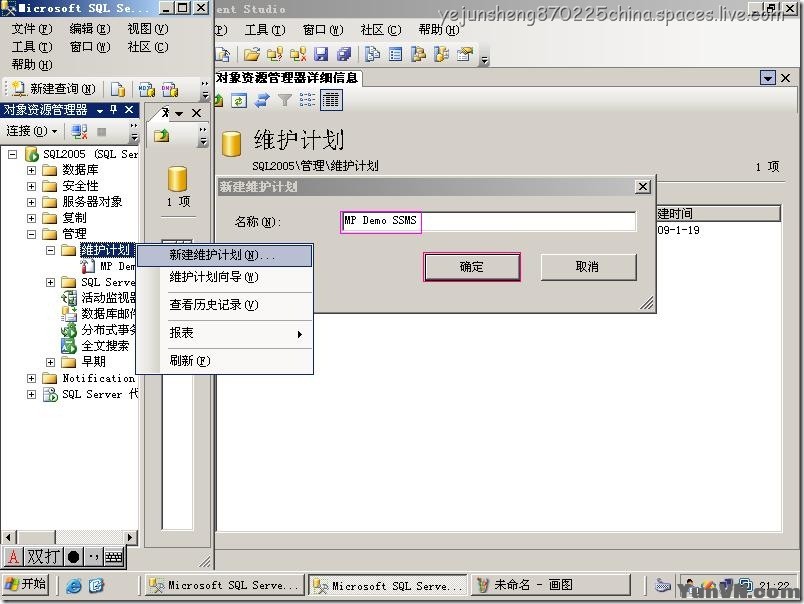The height and width of the screenshot is (604, 804).
Task: Collapse the 维护计划 folder
Action: (x=50, y=250)
